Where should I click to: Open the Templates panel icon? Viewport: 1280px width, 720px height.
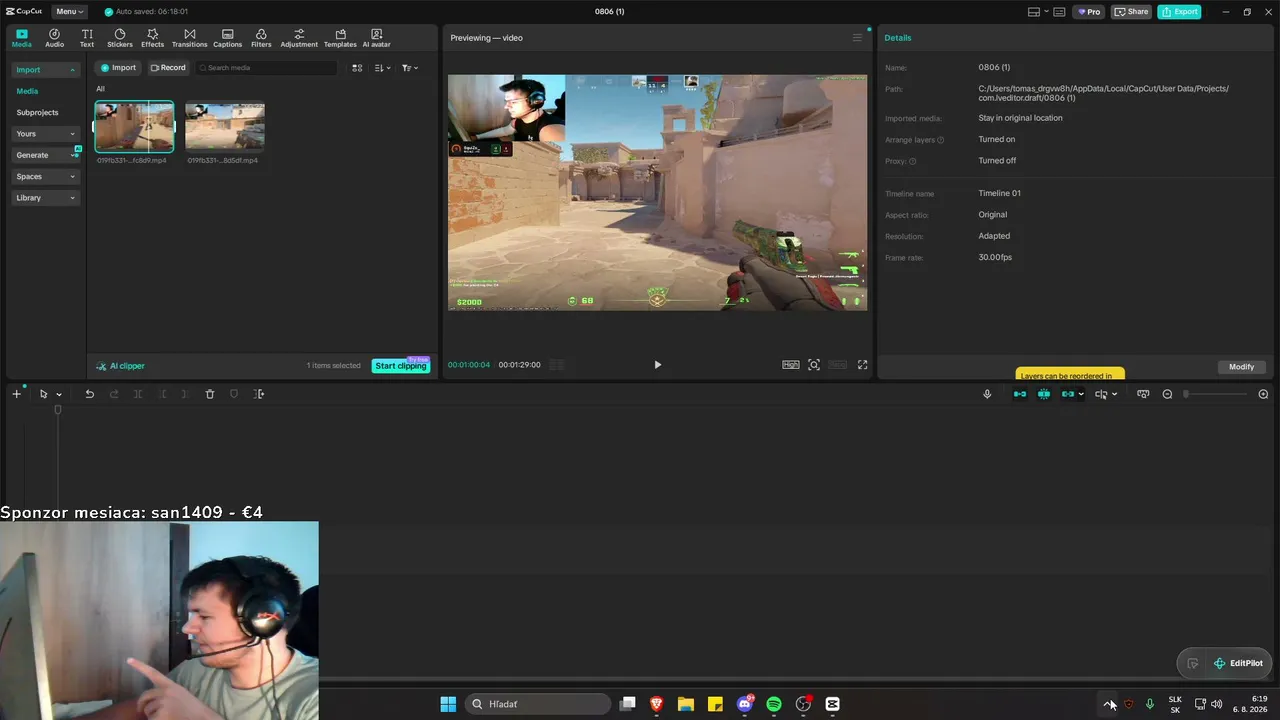click(x=340, y=38)
